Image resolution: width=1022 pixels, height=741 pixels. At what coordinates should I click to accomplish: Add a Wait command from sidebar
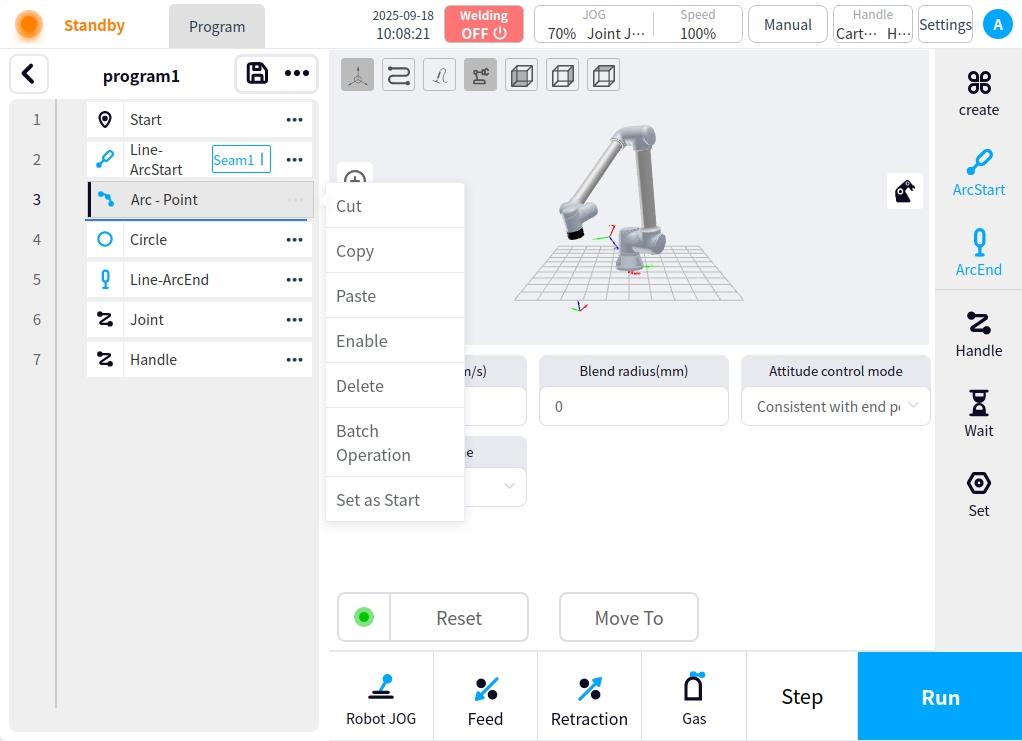tap(978, 413)
